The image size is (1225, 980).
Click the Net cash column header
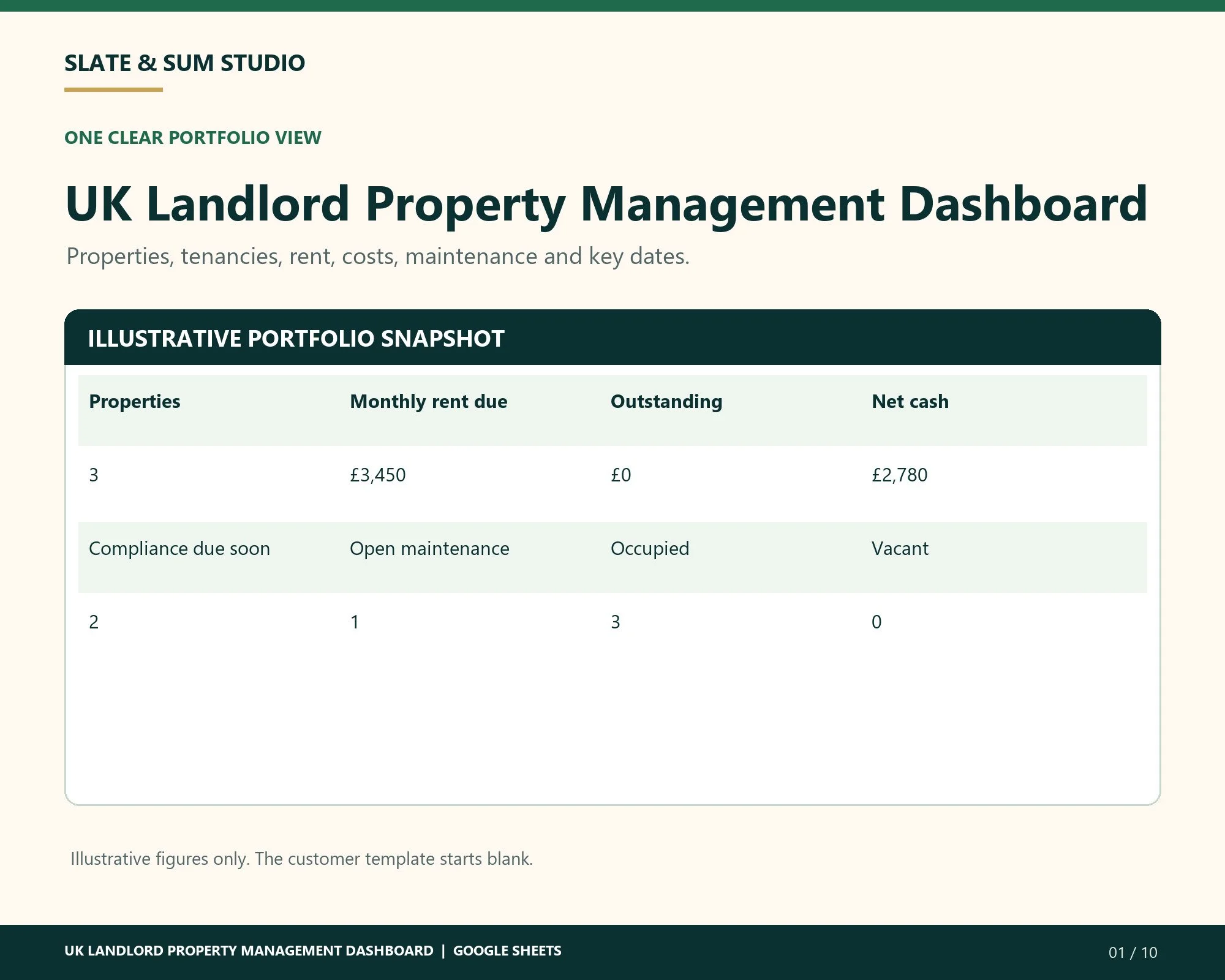(910, 401)
